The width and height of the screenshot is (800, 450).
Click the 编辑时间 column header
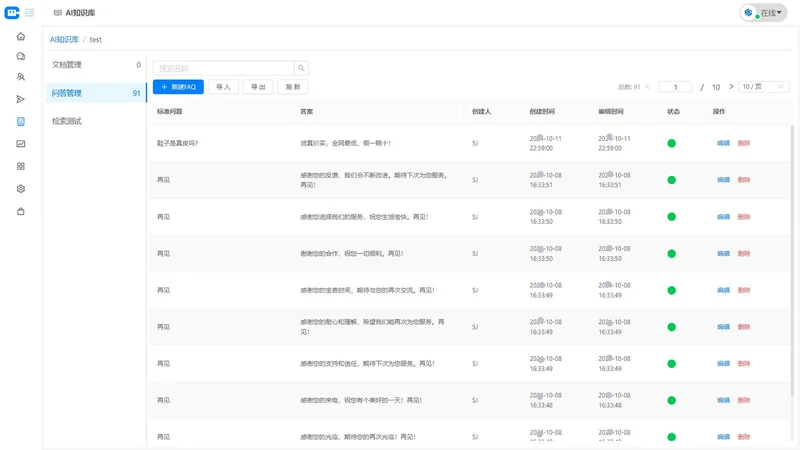click(x=611, y=111)
